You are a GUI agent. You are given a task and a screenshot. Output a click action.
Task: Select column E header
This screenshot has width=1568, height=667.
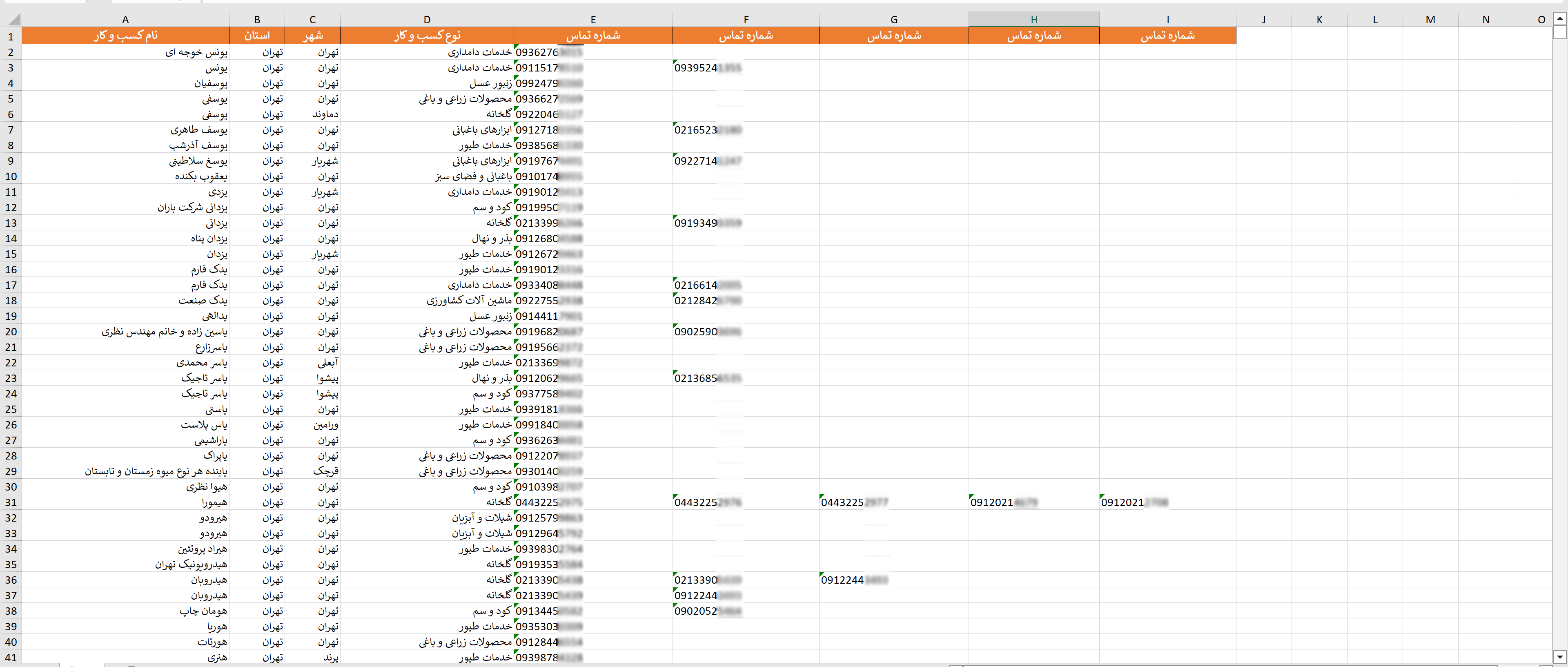pos(593,20)
